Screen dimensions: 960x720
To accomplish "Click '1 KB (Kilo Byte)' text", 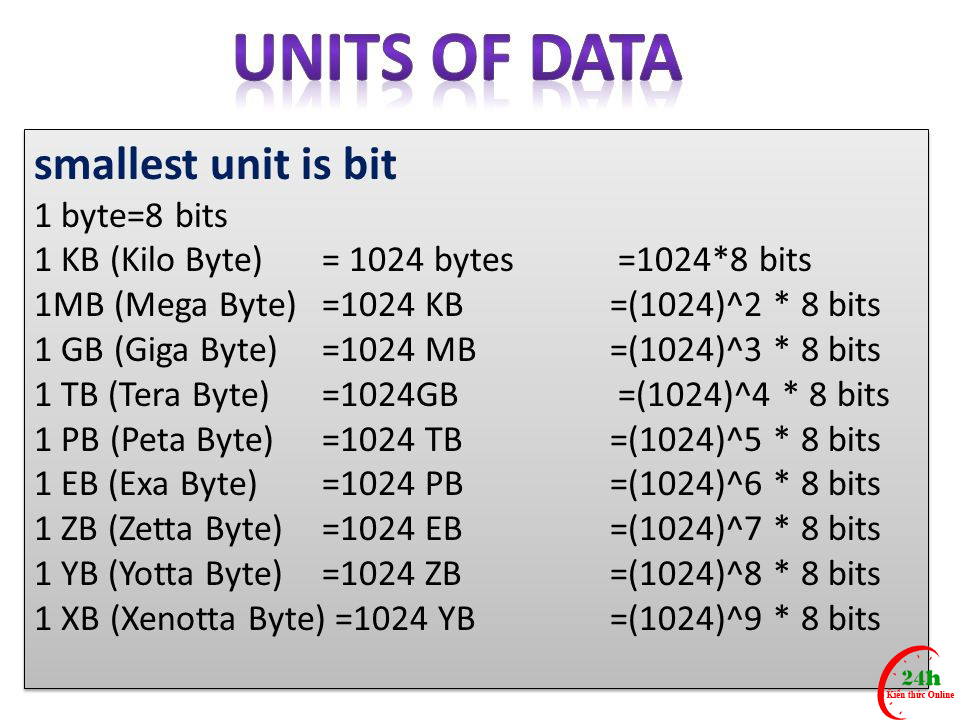I will [x=149, y=260].
